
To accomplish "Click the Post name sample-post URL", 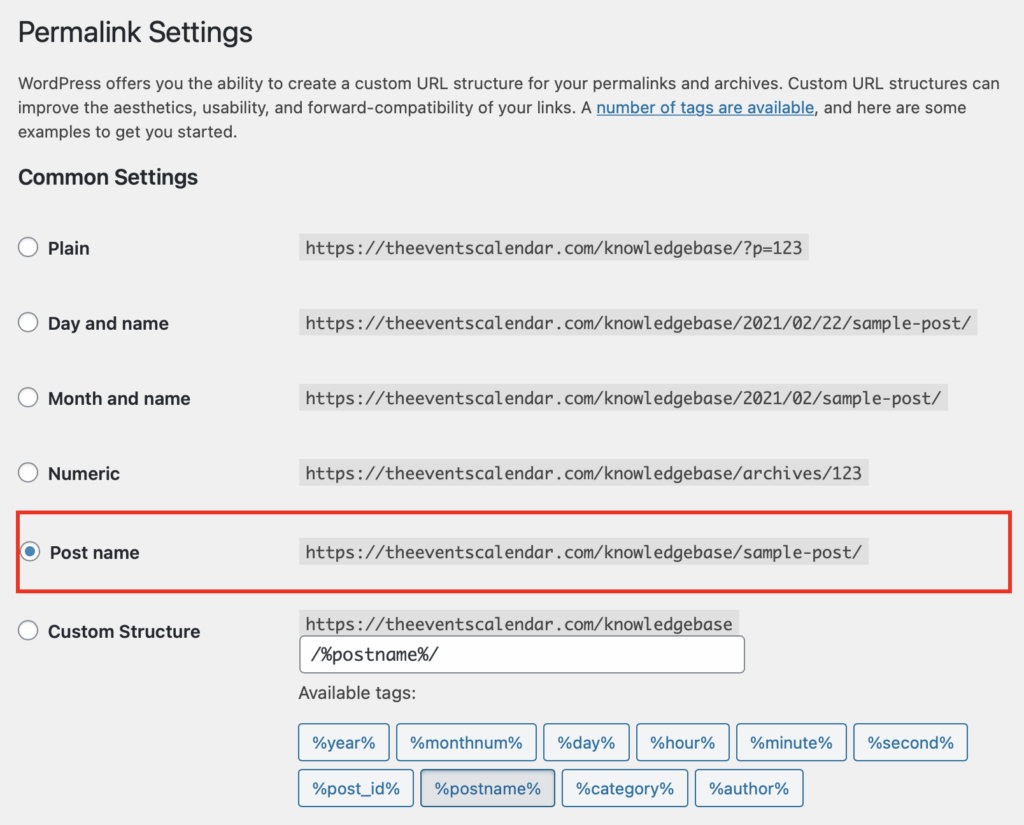I will click(583, 552).
